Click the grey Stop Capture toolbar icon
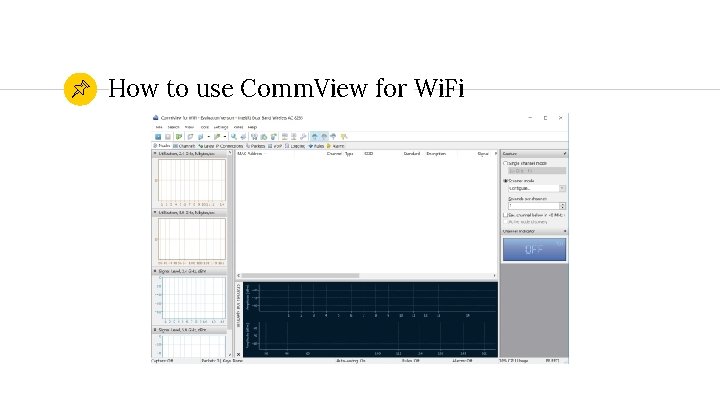The image size is (720, 405). tap(168, 137)
